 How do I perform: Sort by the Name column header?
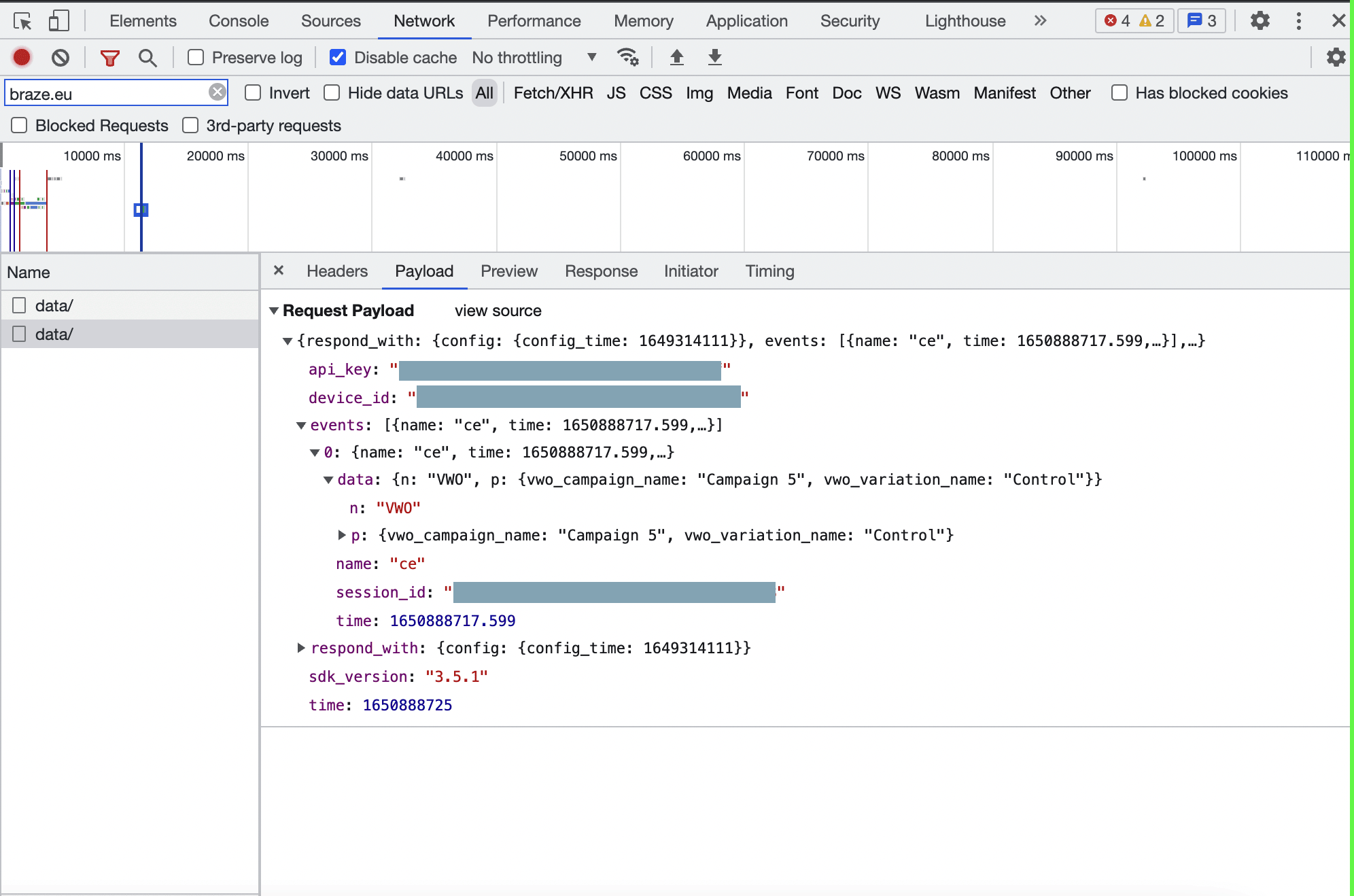pyautogui.click(x=130, y=273)
